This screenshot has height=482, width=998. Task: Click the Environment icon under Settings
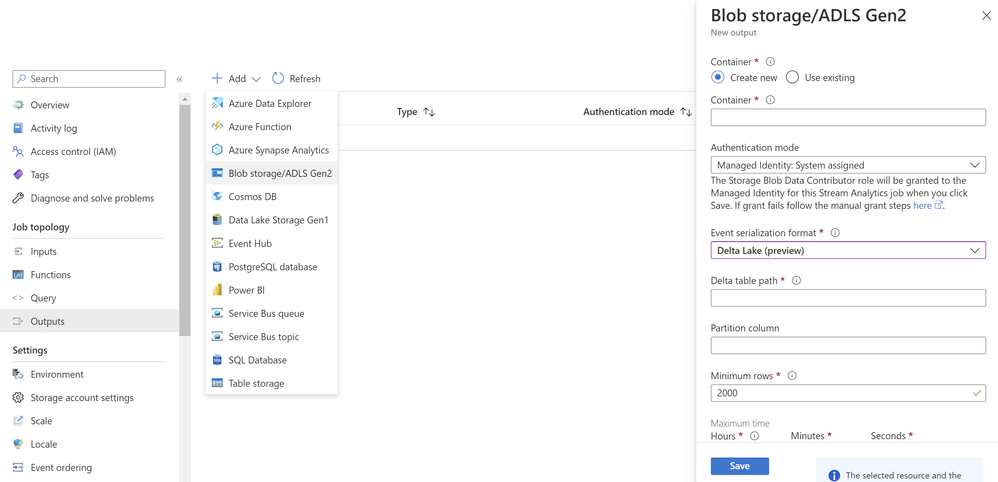18,374
